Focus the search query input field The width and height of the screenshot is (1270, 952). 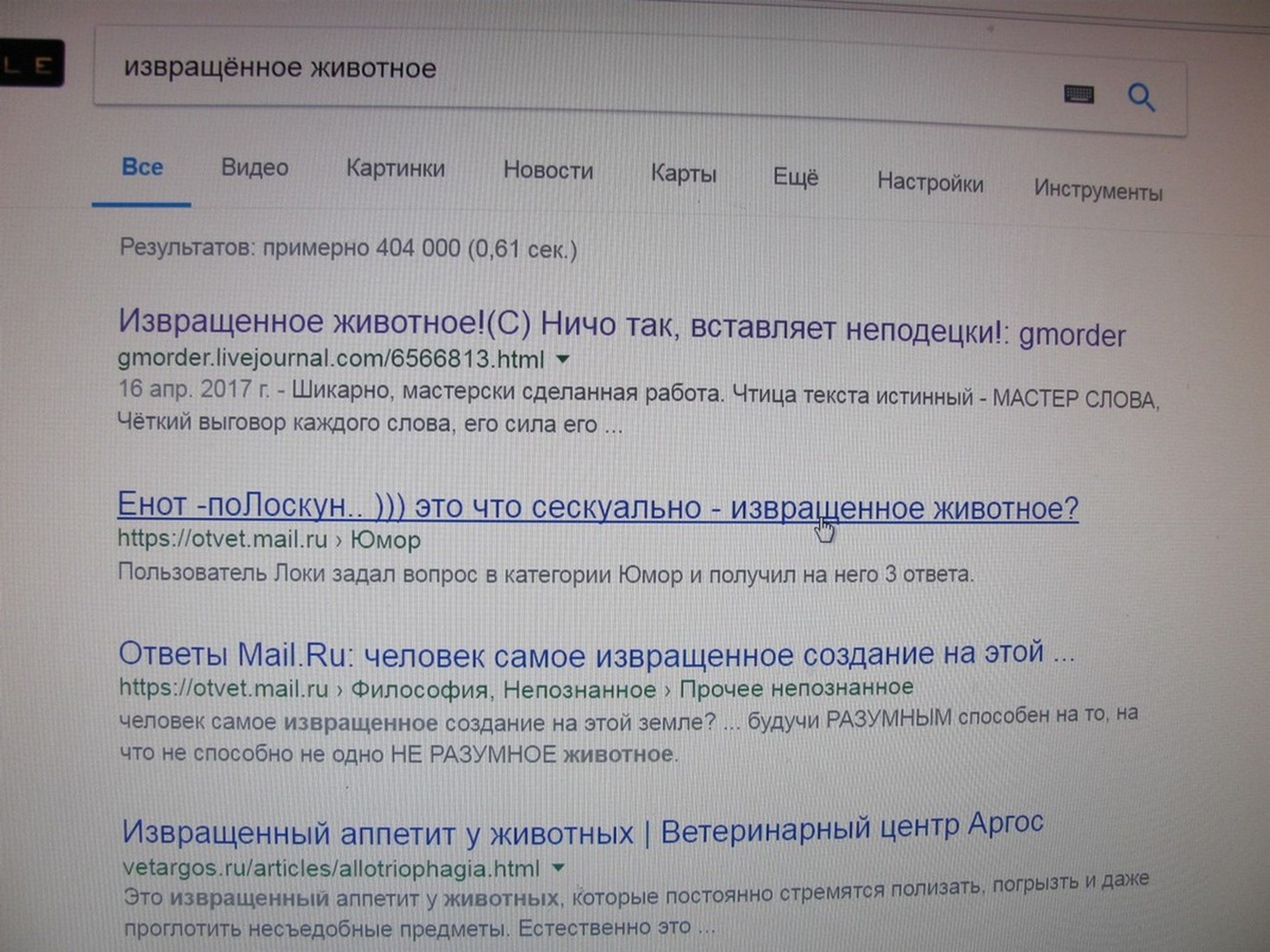click(639, 80)
